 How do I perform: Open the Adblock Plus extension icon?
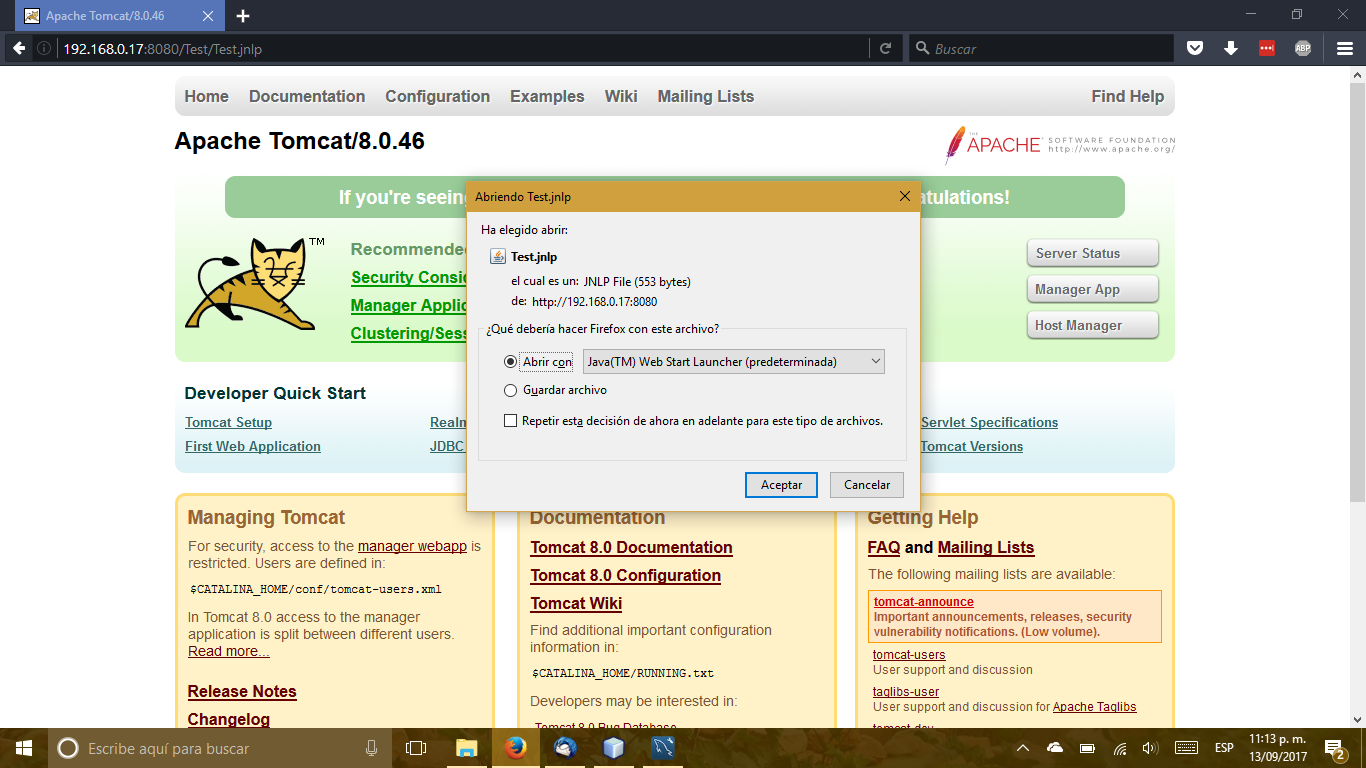(1302, 47)
